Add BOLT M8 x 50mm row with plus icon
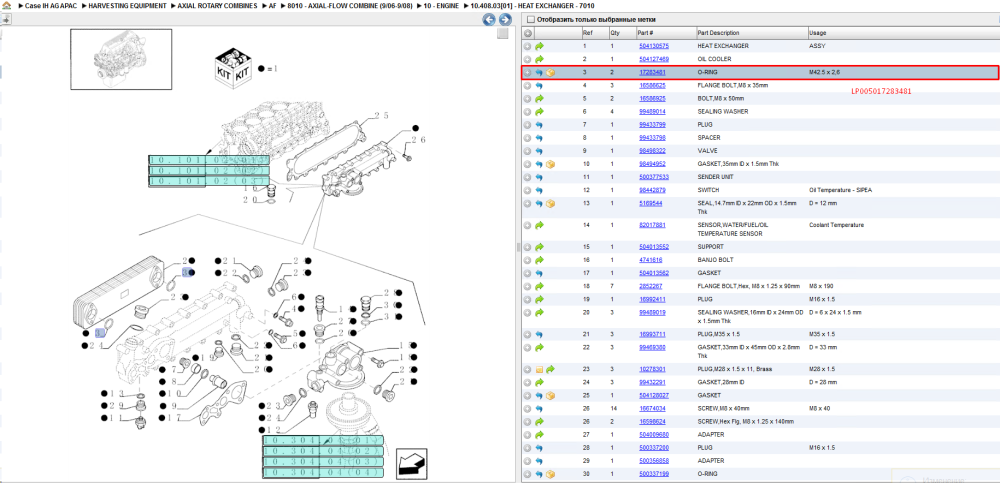This screenshot has height=483, width=1000. click(x=528, y=99)
